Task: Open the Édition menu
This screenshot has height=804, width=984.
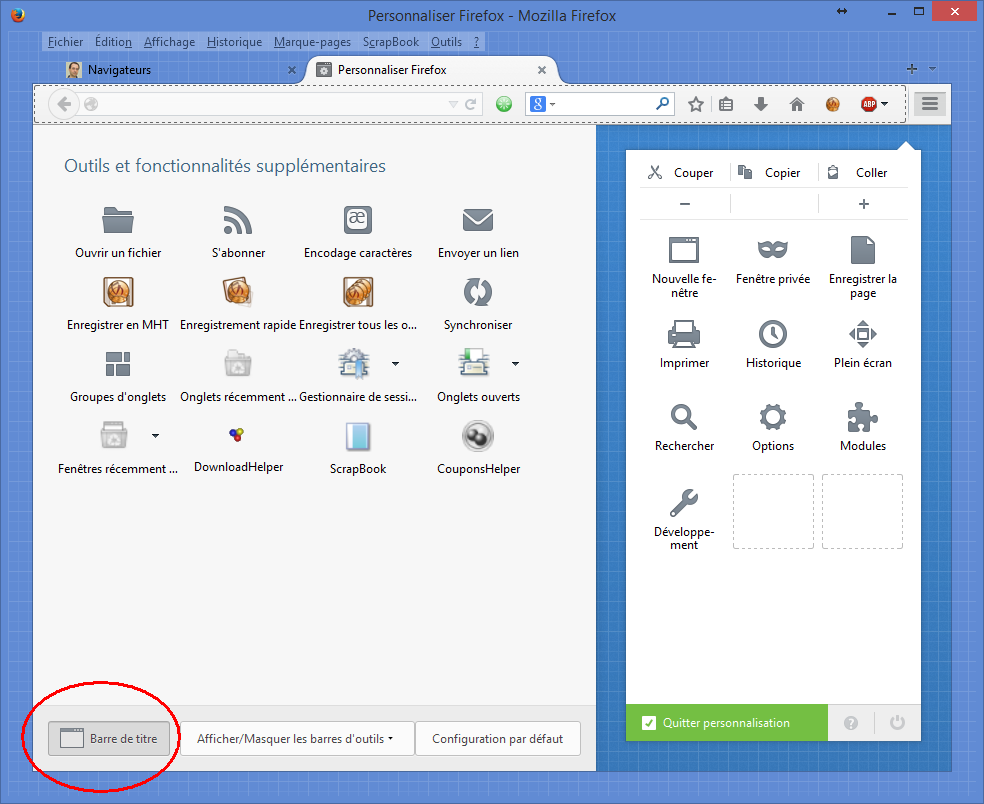Action: point(114,42)
